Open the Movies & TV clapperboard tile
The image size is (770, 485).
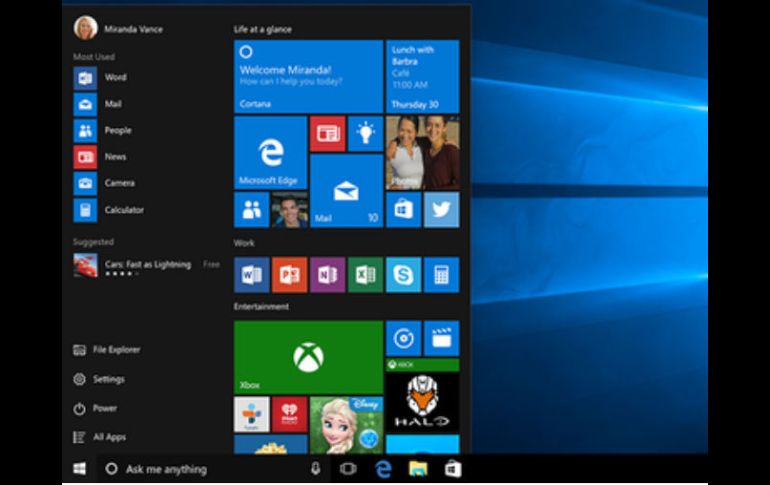[441, 338]
